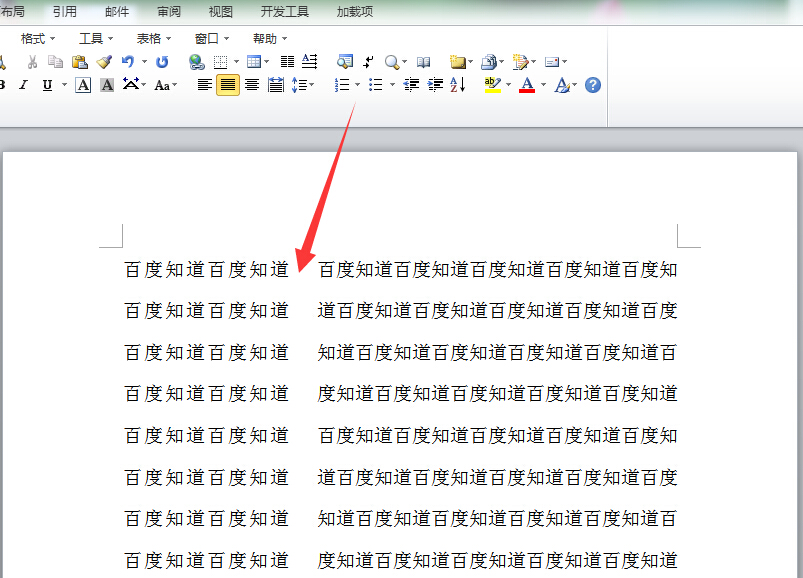Click the print preview documents icon
The image size is (803, 578).
[489, 62]
